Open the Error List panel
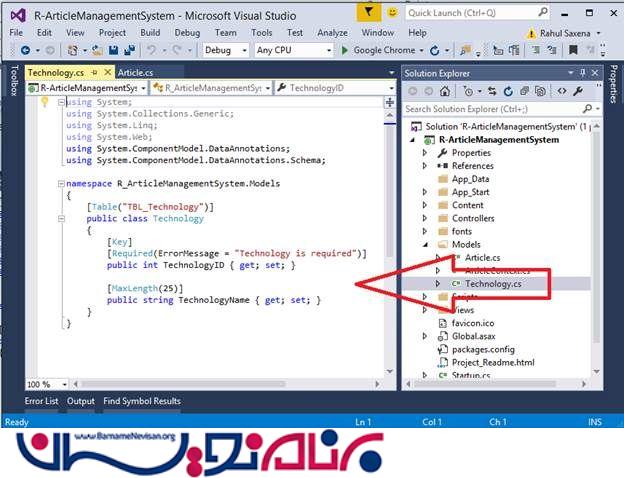This screenshot has height=478, width=624. (x=43, y=401)
